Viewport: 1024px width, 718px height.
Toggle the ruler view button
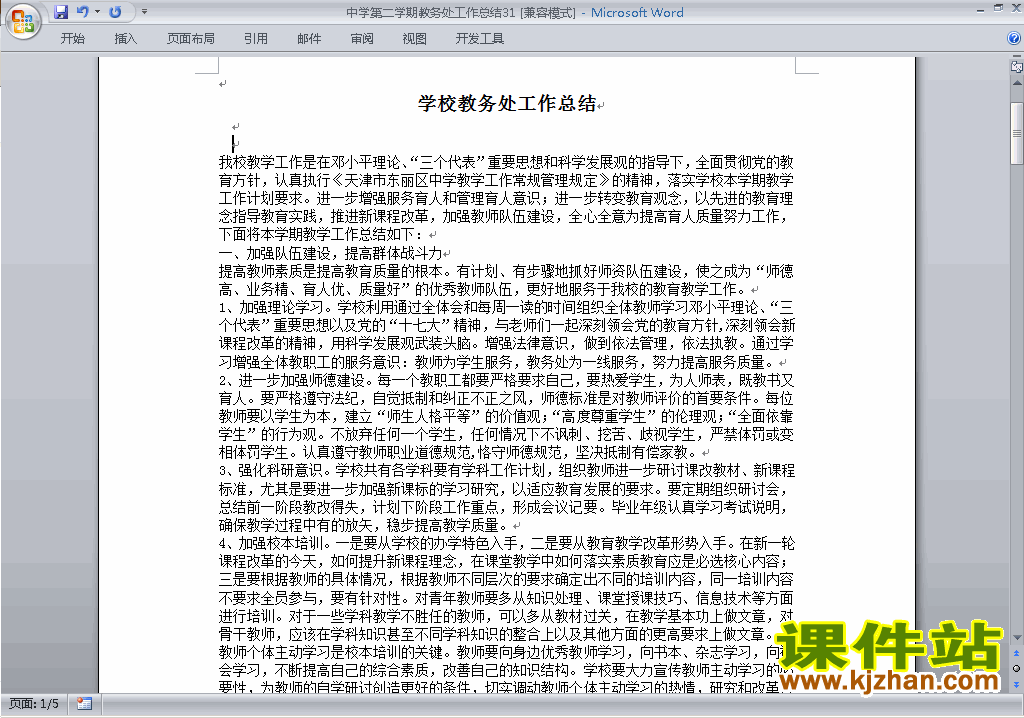(x=1017, y=66)
